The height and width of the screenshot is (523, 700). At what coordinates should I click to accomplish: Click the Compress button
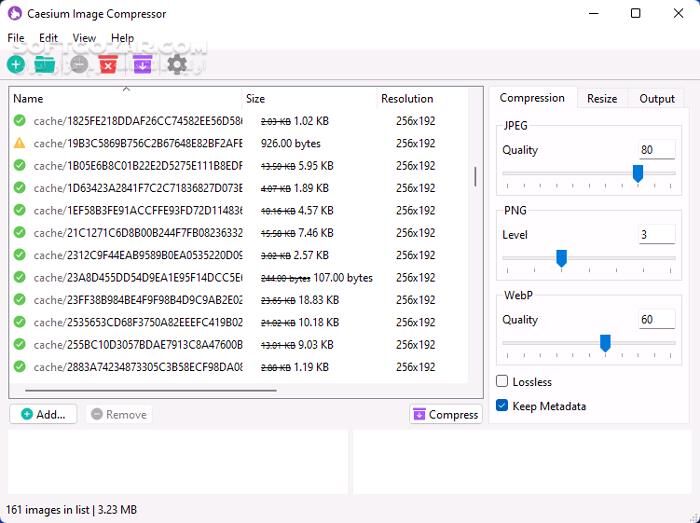tap(446, 414)
